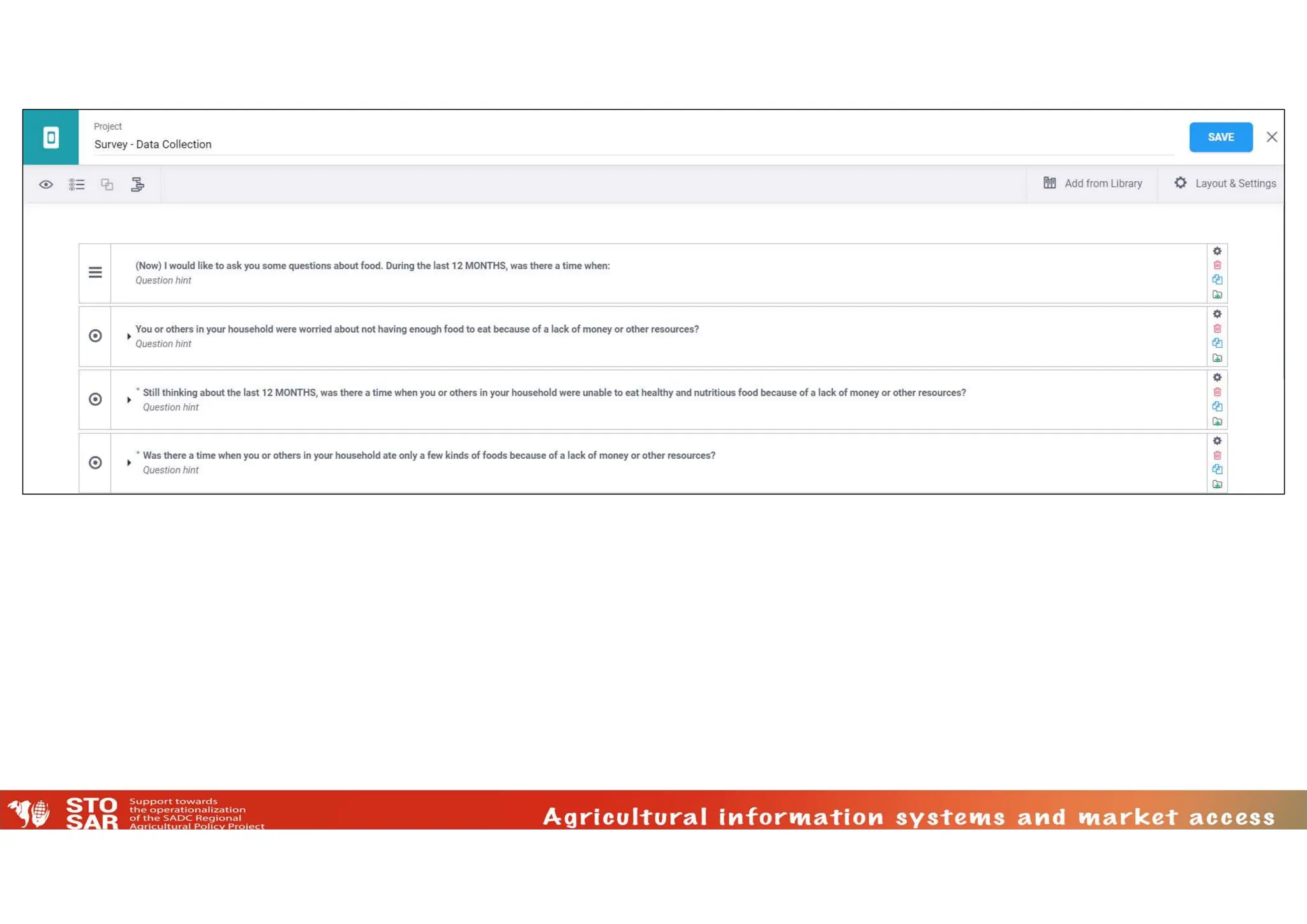Image resolution: width=1307 pixels, height=924 pixels.
Task: Open Add from Library panel
Action: (x=1093, y=184)
